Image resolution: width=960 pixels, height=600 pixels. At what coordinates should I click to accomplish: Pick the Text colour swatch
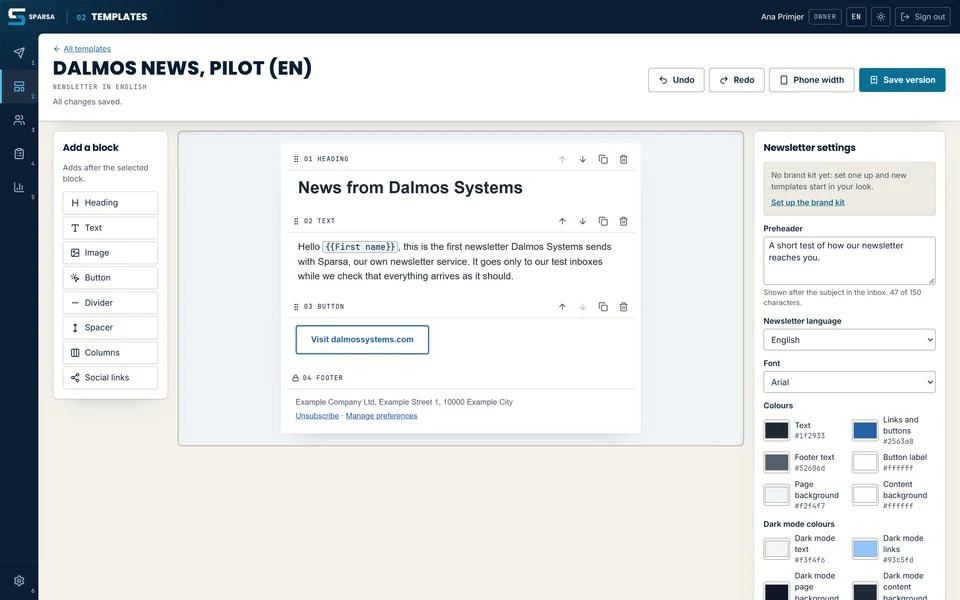pos(776,430)
